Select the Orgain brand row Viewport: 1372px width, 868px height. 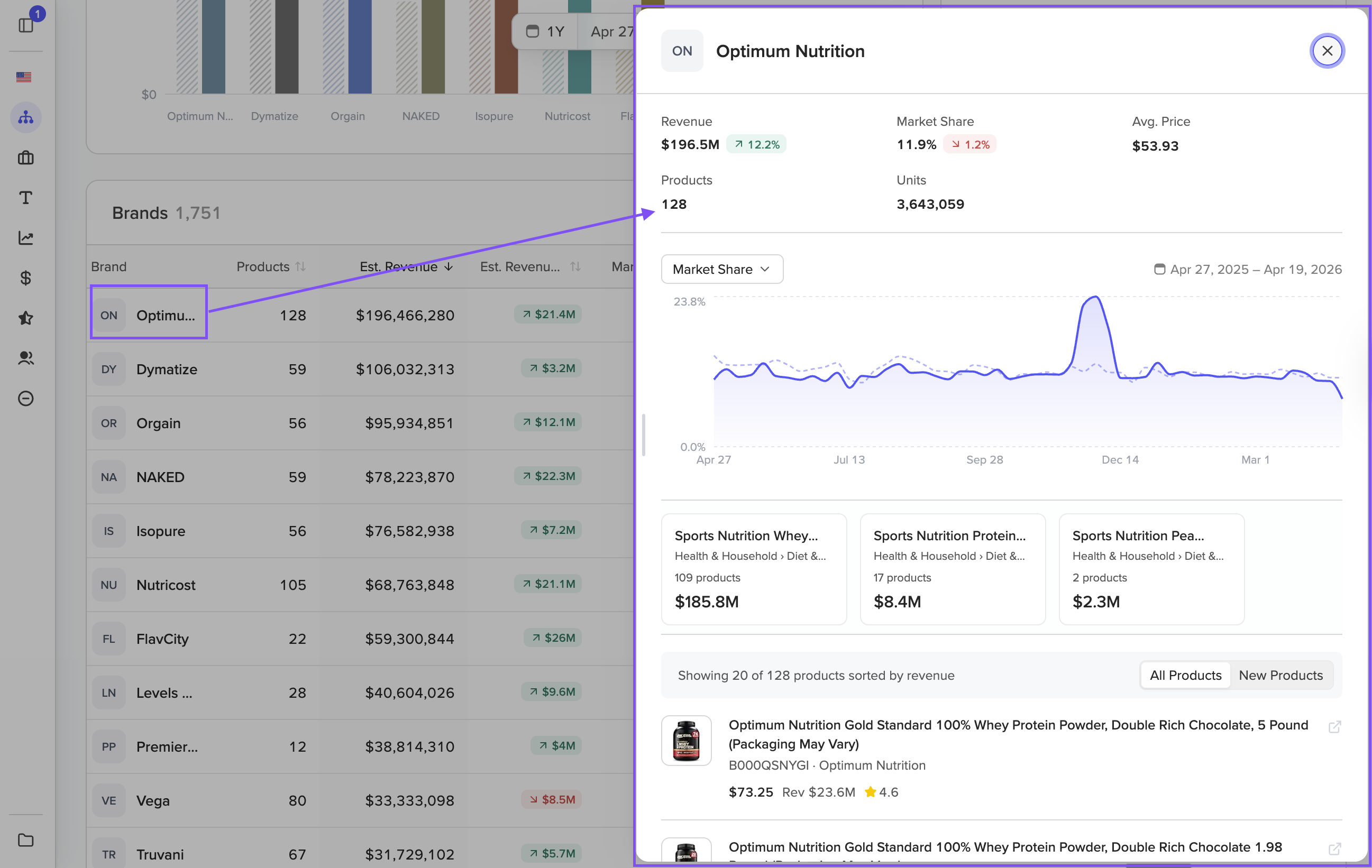[360, 423]
